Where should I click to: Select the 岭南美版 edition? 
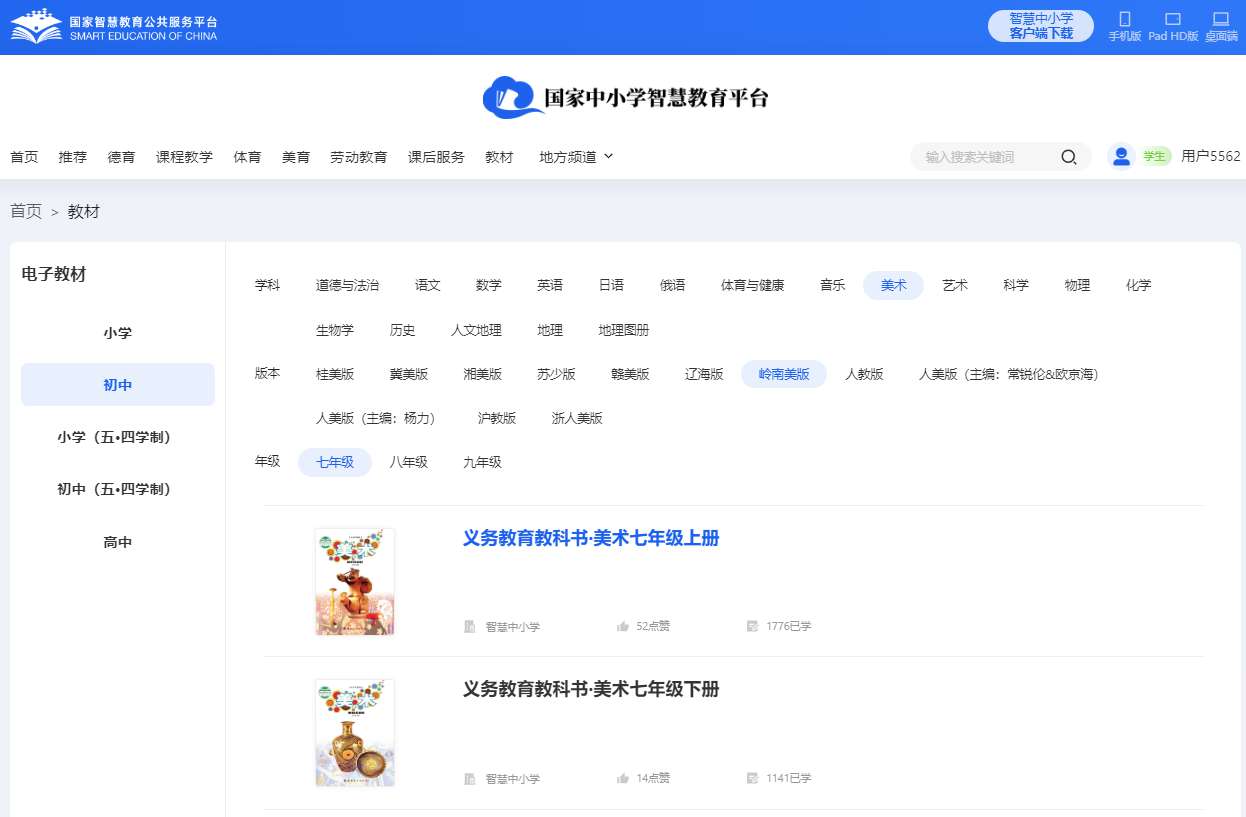click(784, 374)
